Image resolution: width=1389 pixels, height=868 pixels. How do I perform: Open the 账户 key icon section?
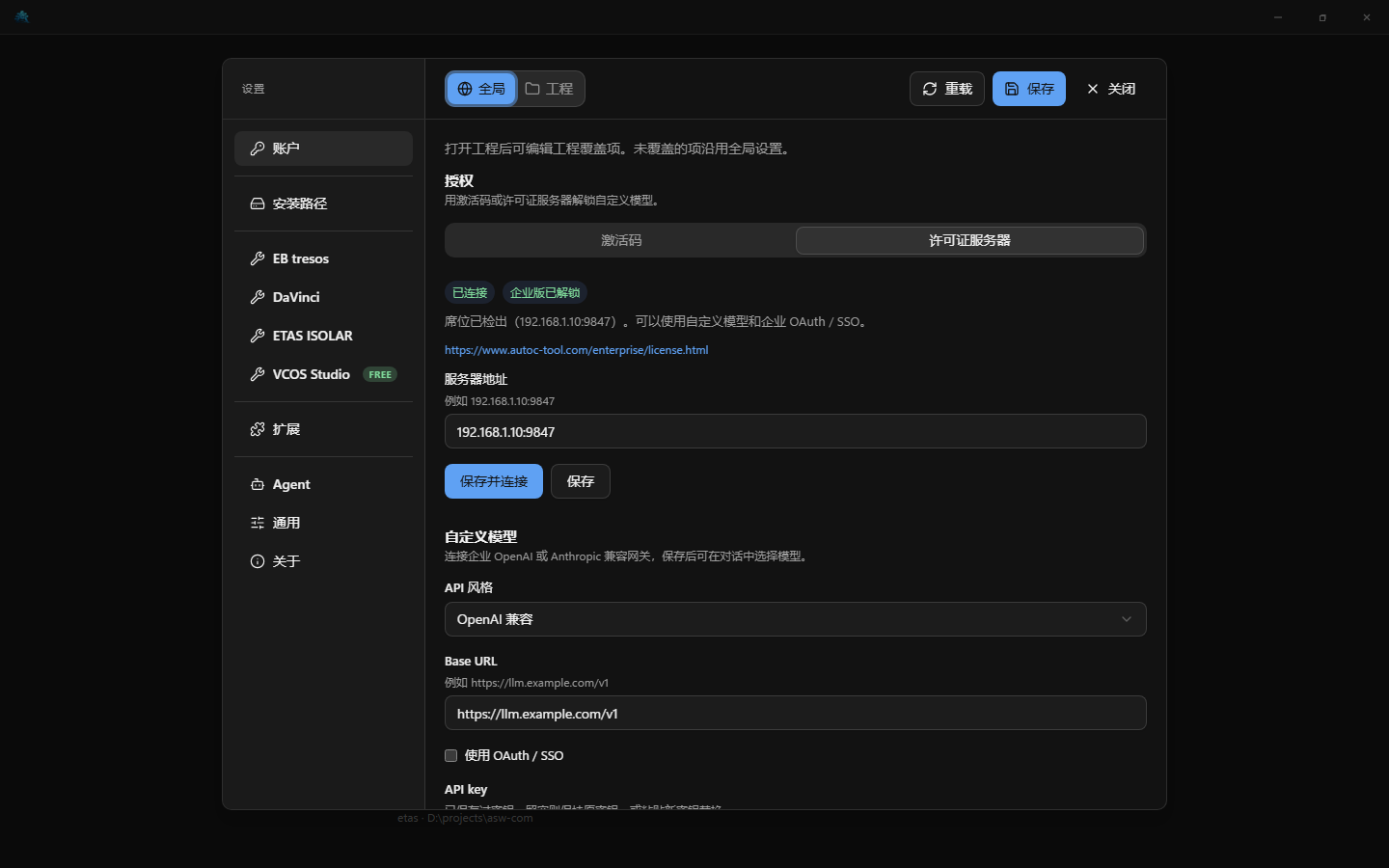[x=323, y=149]
